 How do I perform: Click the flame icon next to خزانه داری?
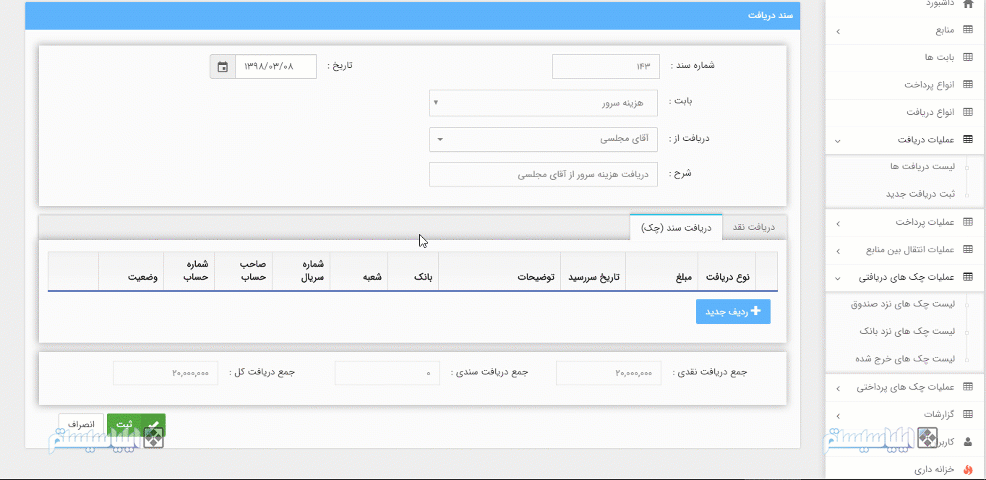(x=968, y=469)
